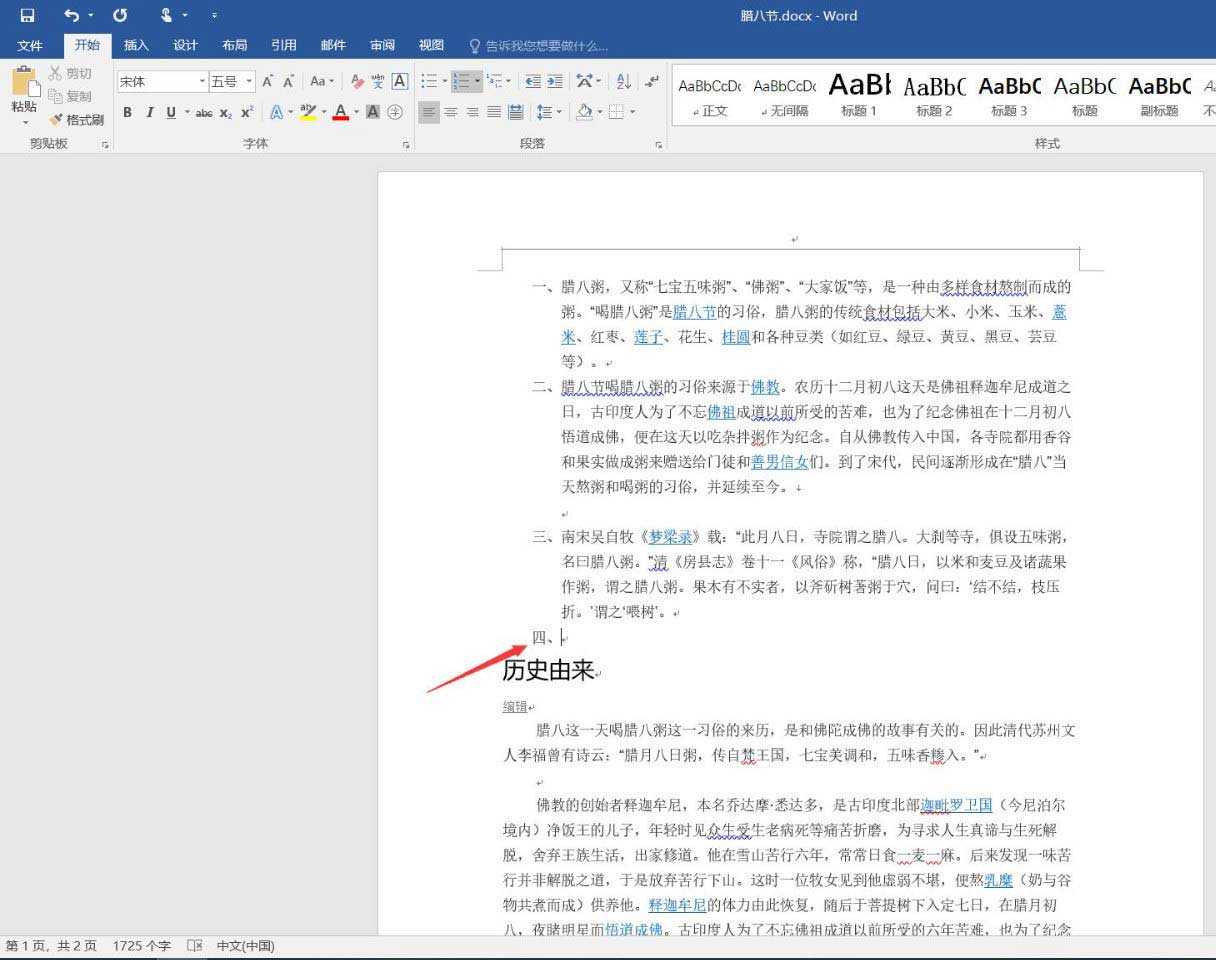Image resolution: width=1216 pixels, height=960 pixels.
Task: Click the 腊八节 hyperlink in the document
Action: [695, 312]
